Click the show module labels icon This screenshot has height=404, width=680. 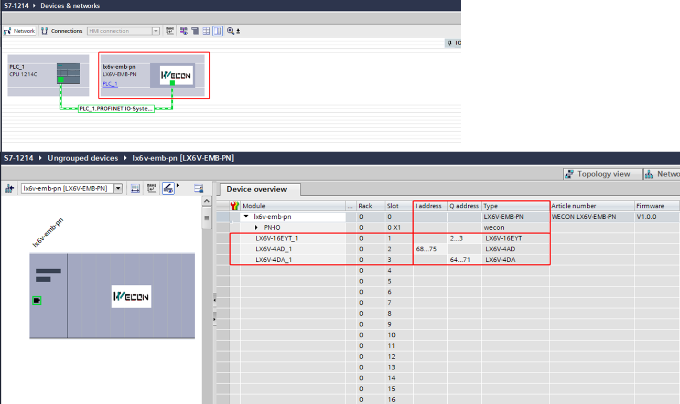151,188
